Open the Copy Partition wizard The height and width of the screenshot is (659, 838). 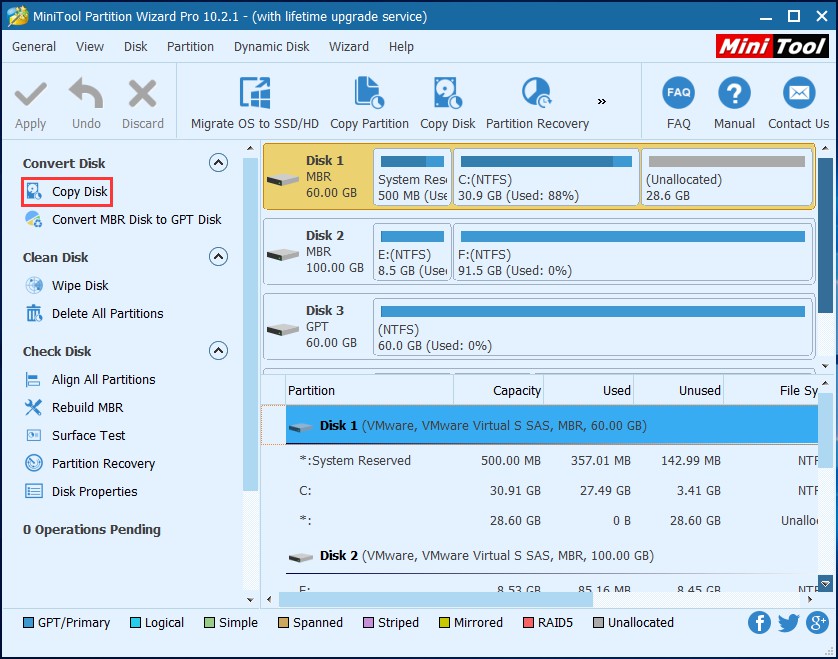tap(369, 103)
